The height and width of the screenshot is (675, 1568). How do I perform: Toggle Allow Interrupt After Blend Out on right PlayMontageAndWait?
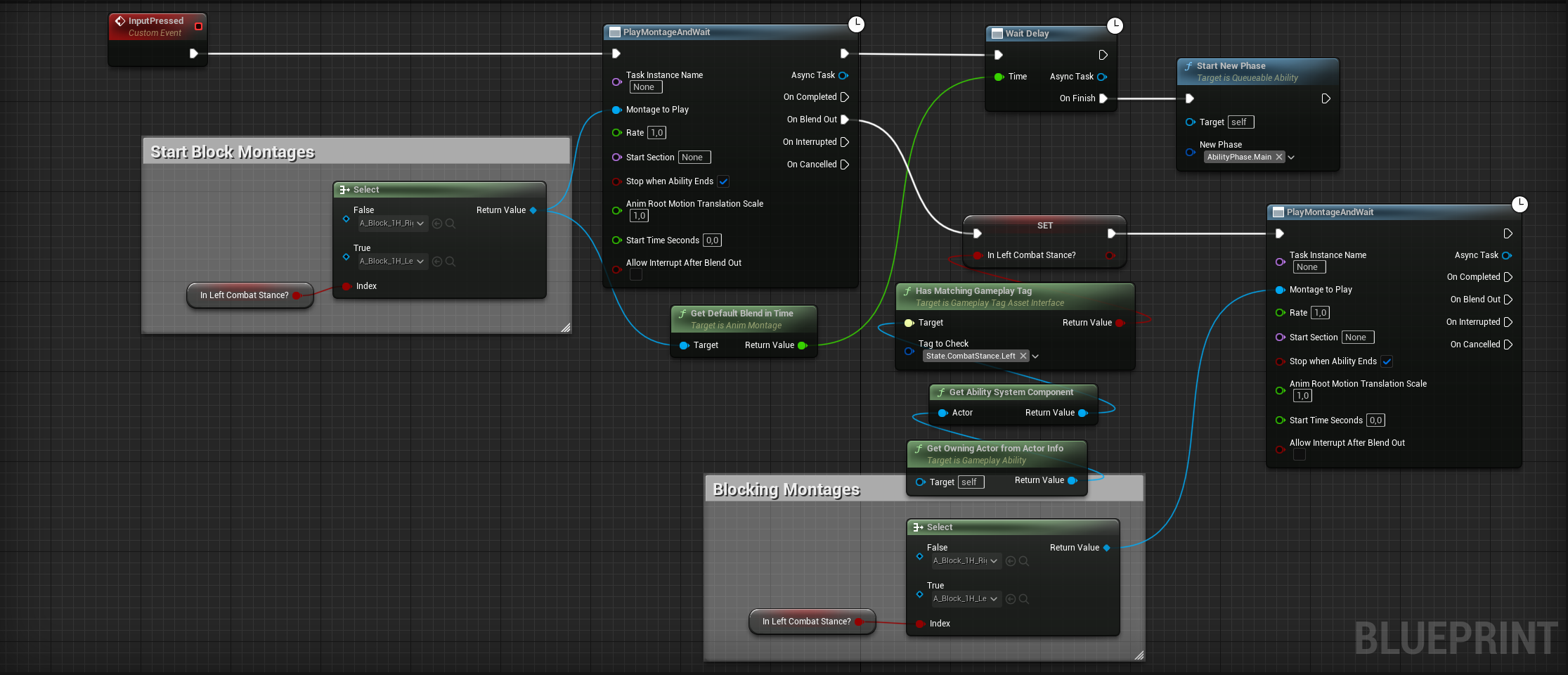tap(1300, 455)
